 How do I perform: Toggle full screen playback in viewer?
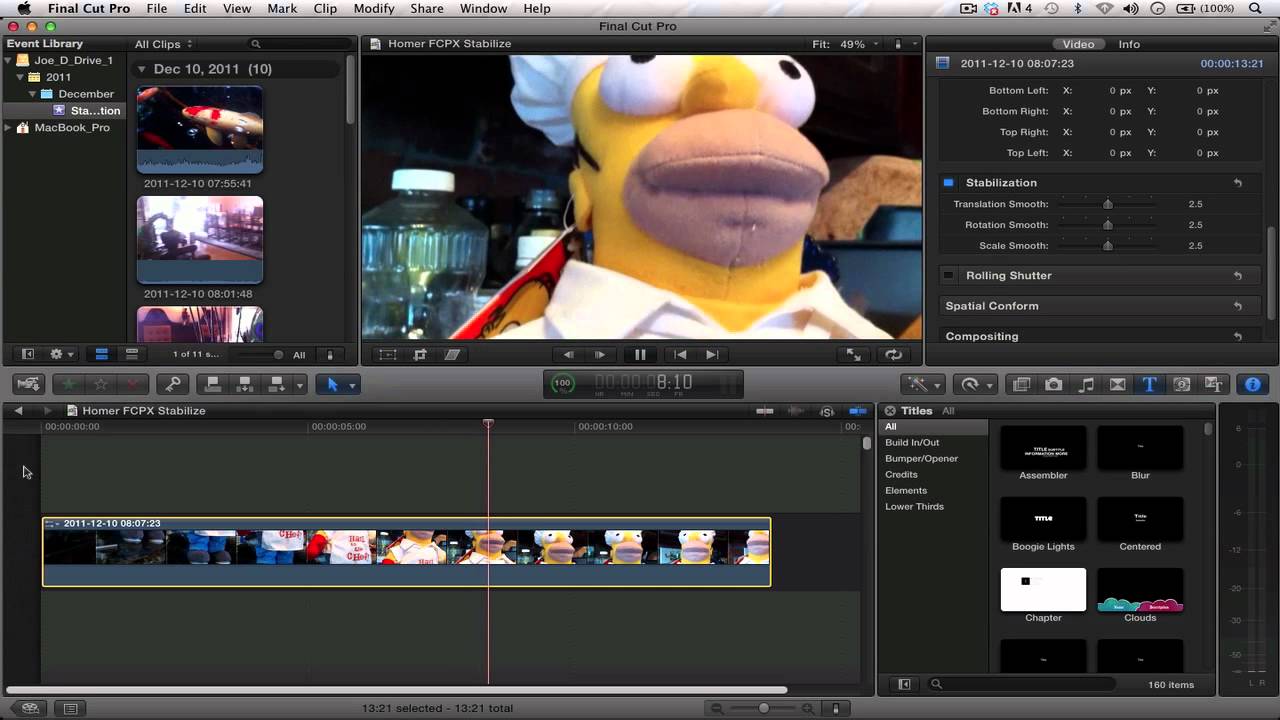coord(854,354)
